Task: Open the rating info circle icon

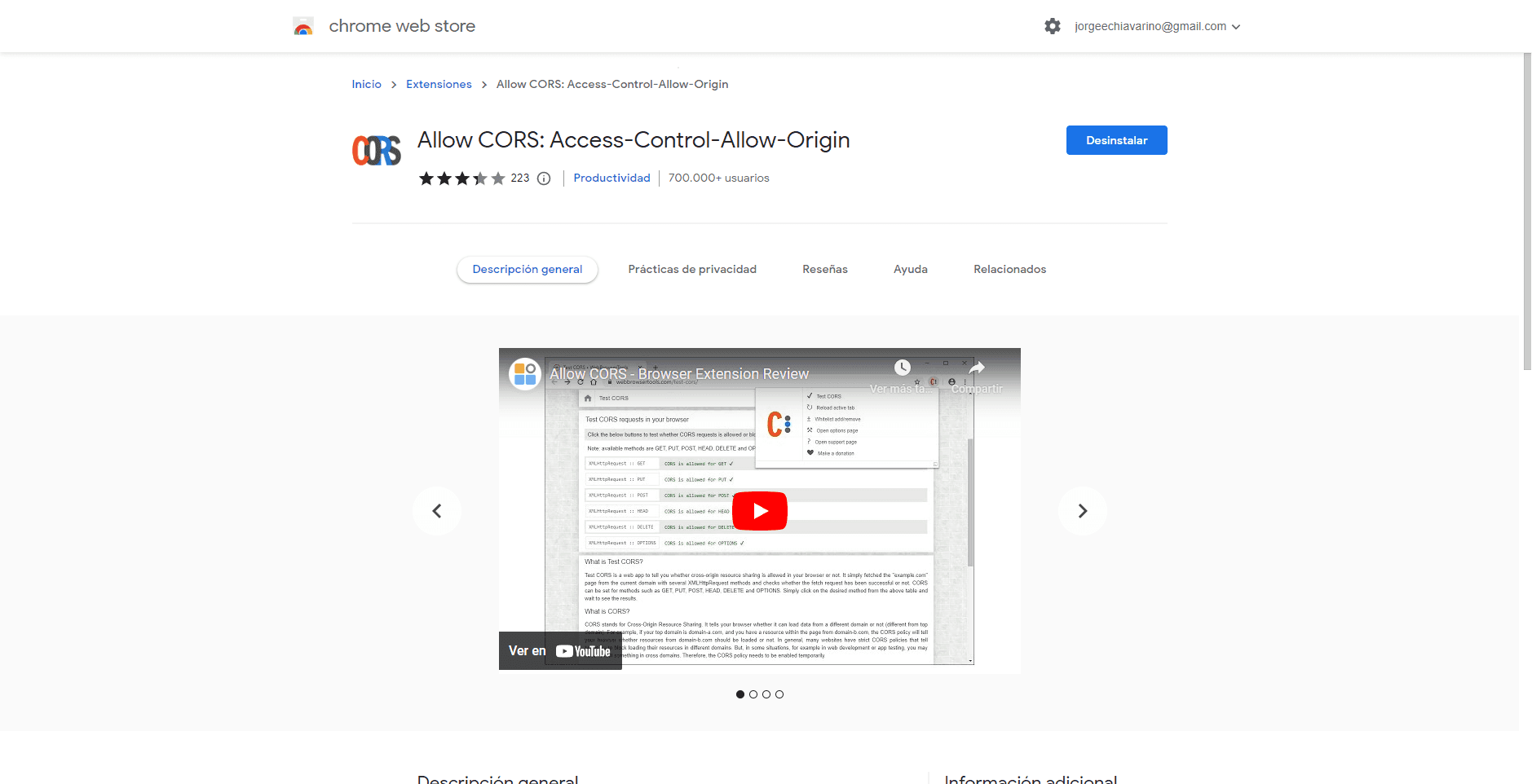Action: click(544, 178)
